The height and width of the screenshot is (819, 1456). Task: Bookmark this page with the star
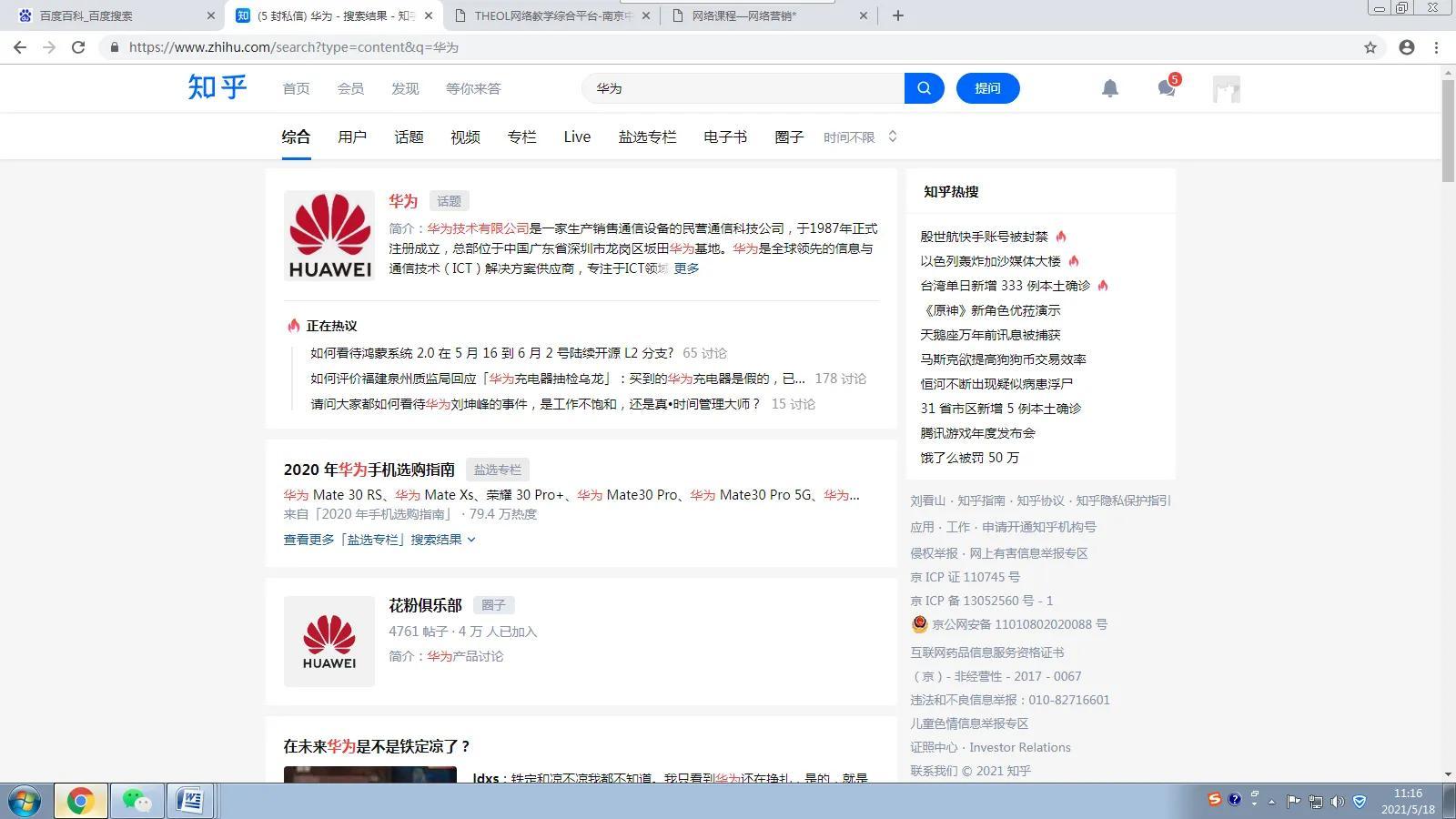(x=1370, y=47)
